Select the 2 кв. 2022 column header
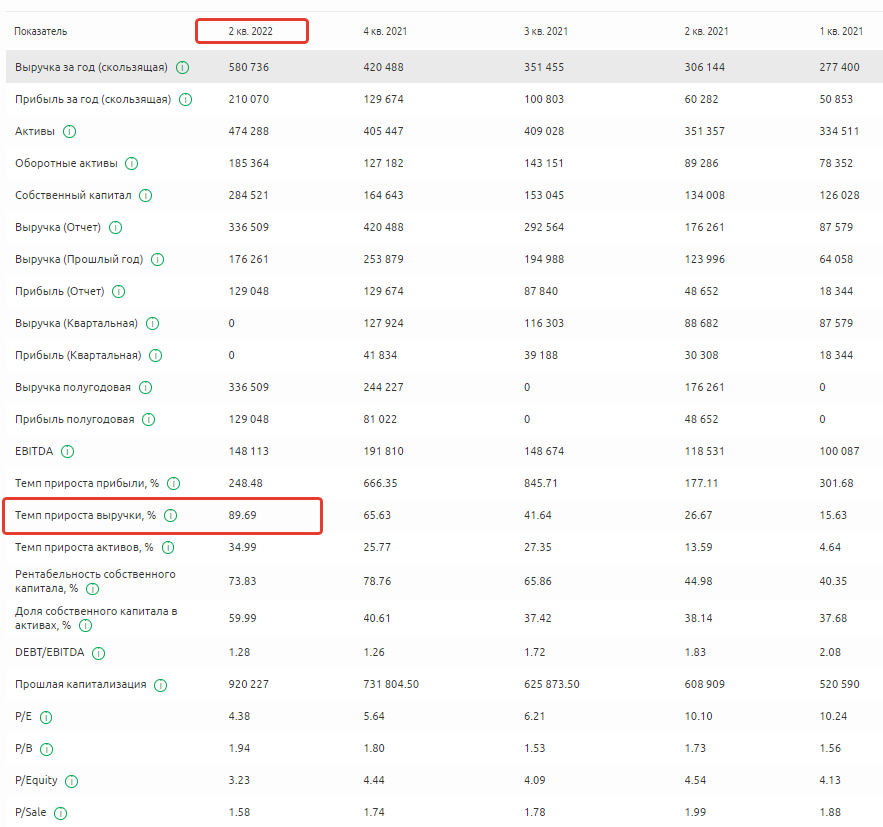 (251, 32)
